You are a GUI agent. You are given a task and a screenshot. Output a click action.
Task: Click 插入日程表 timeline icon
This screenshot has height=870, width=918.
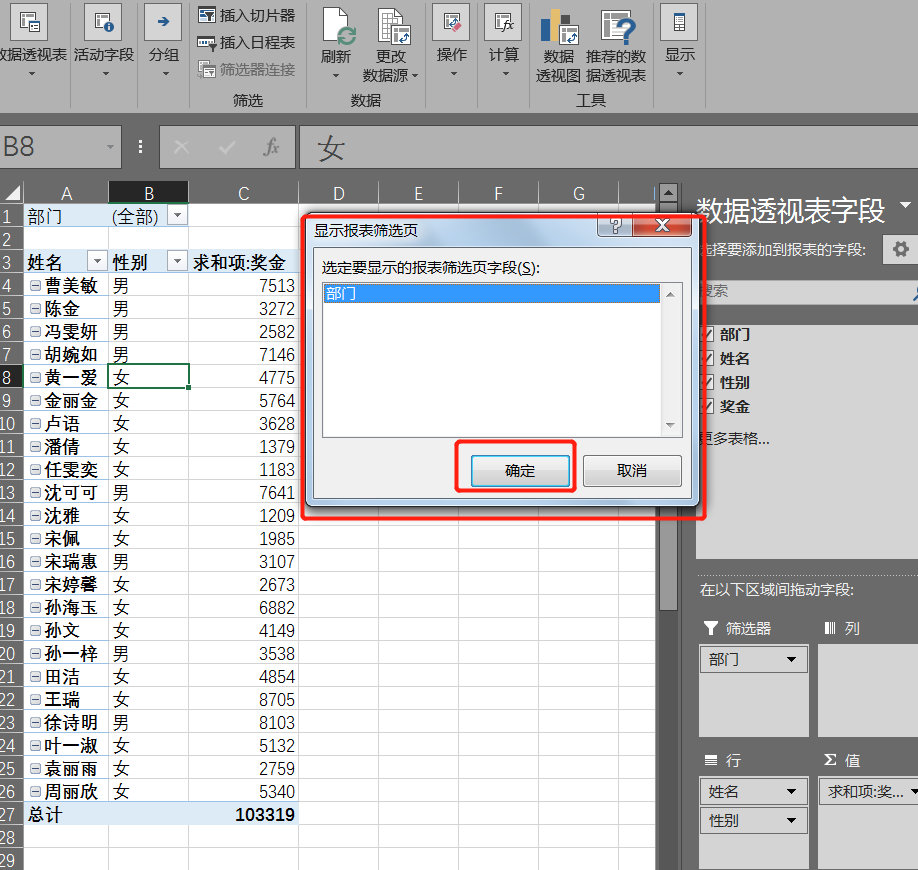207,42
